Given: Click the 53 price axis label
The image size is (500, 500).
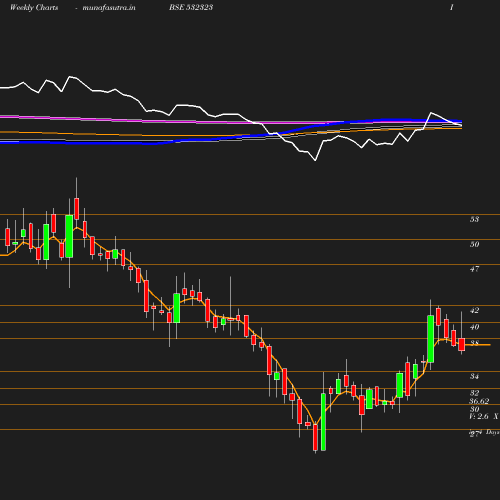Looking at the screenshot, I should tap(474, 219).
